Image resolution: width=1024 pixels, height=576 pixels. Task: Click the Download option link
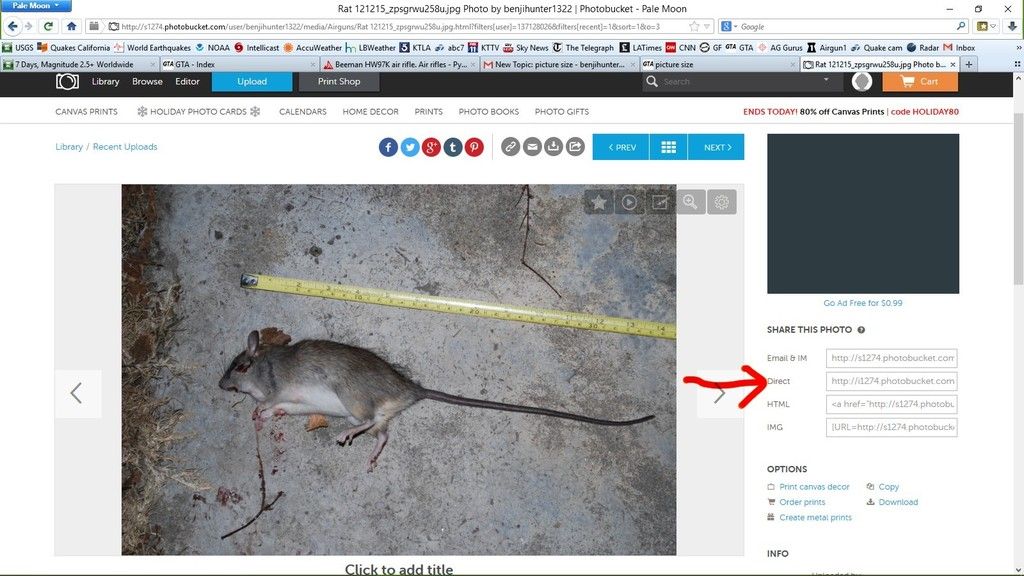(892, 502)
